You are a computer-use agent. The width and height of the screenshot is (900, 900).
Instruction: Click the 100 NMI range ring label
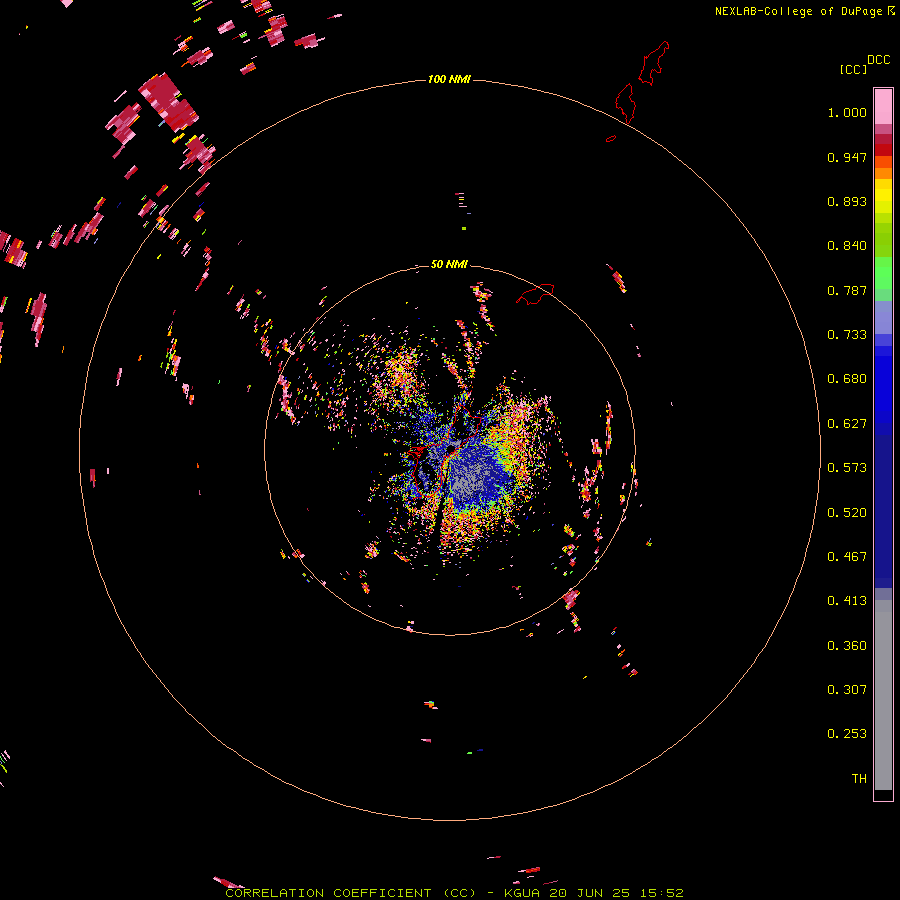coord(449,79)
